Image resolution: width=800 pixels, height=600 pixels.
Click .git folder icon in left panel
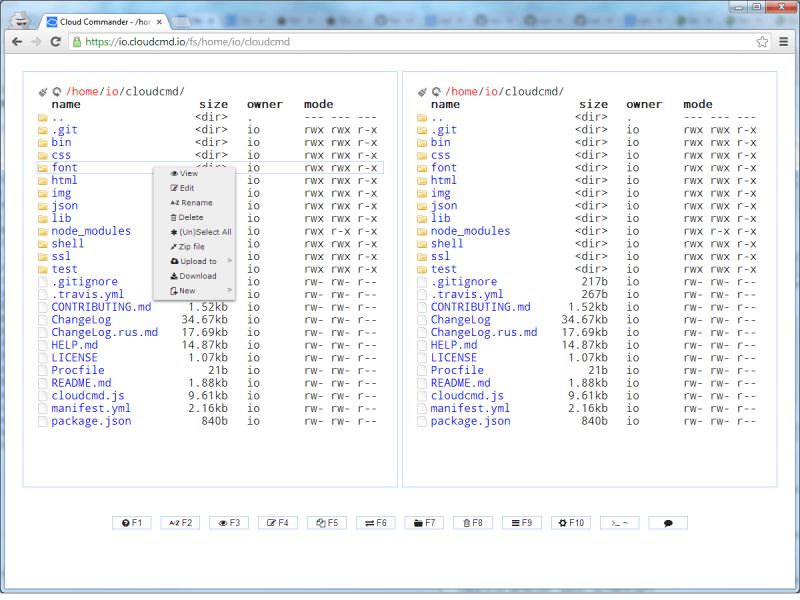43,130
